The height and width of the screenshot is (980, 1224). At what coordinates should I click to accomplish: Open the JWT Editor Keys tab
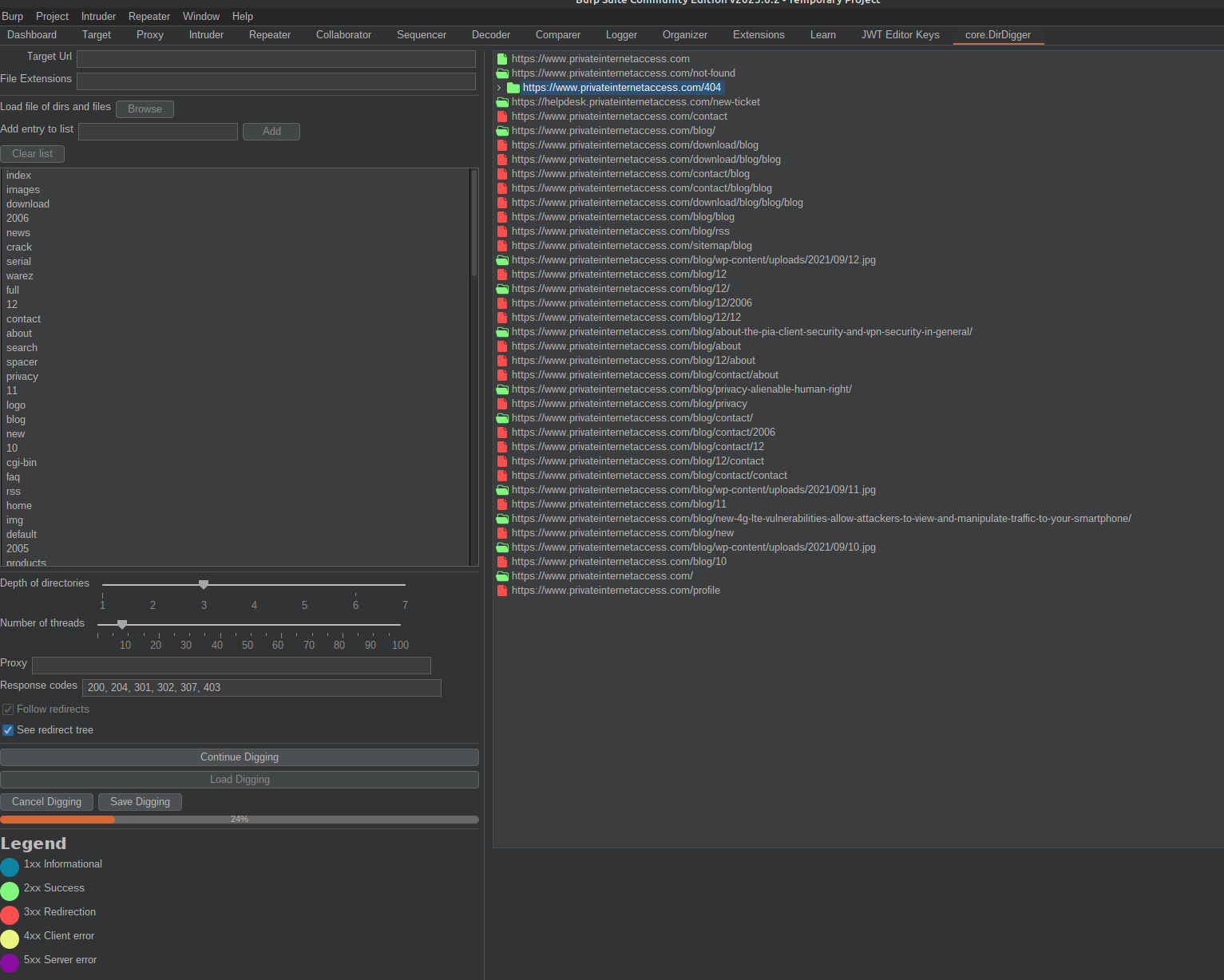click(x=901, y=35)
